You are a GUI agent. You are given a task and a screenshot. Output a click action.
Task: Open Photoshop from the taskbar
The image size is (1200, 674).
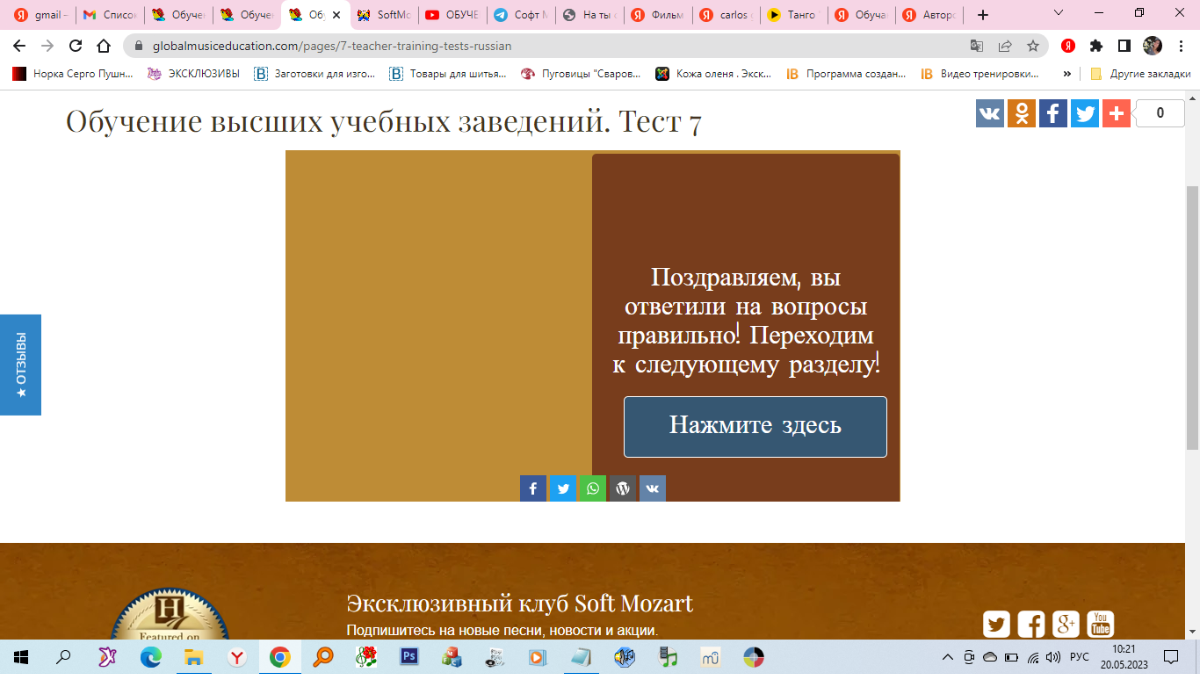click(409, 657)
